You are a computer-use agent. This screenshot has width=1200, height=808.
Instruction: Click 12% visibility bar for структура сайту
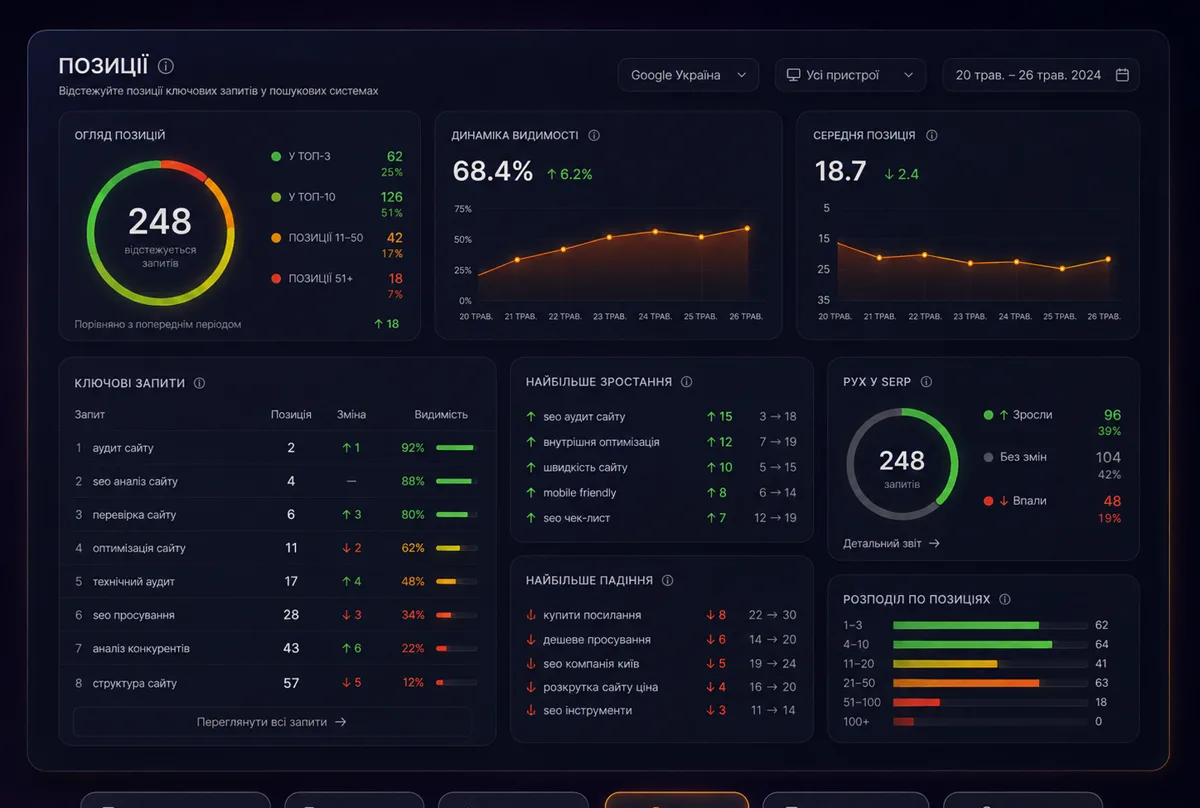(x=456, y=683)
